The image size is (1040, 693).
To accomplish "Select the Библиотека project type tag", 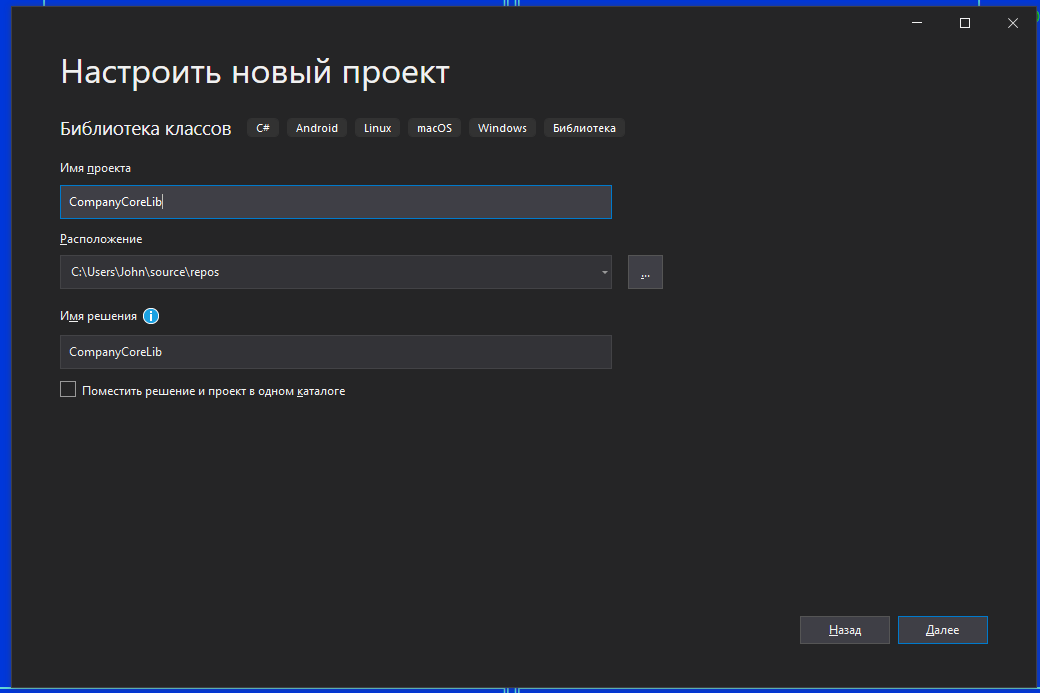I will (x=584, y=128).
